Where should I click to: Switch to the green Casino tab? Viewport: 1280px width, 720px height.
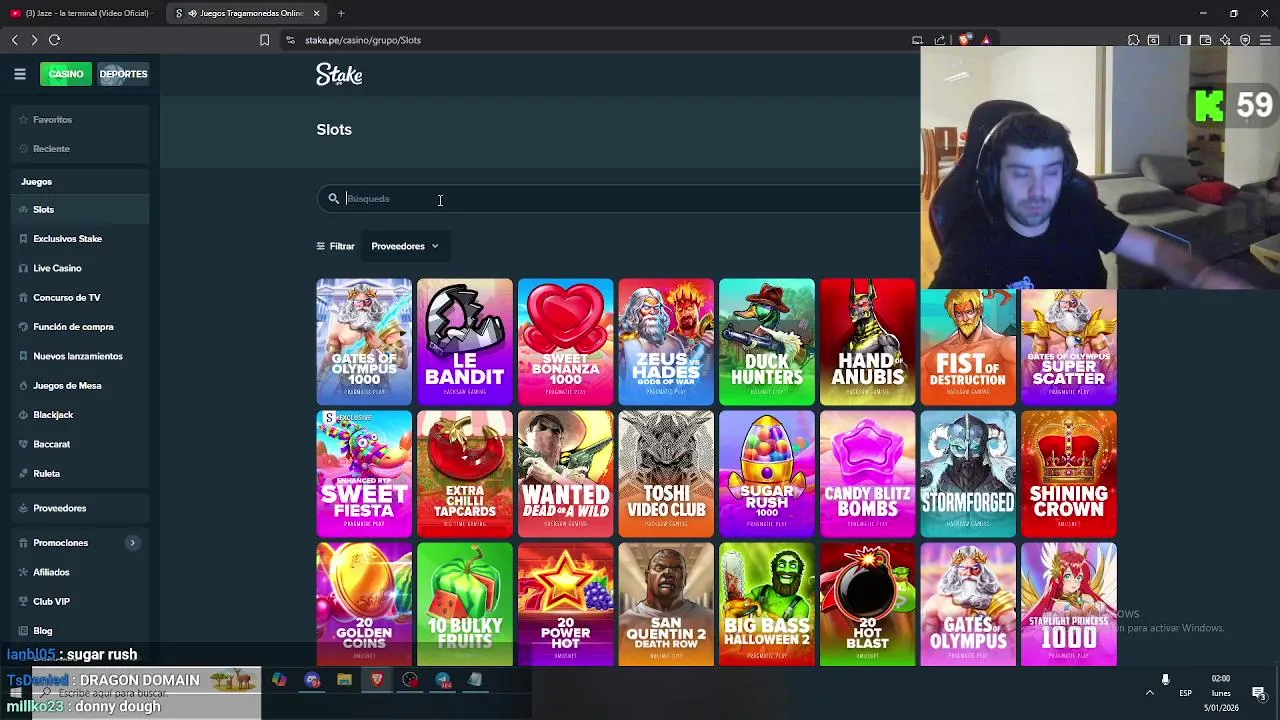point(66,74)
